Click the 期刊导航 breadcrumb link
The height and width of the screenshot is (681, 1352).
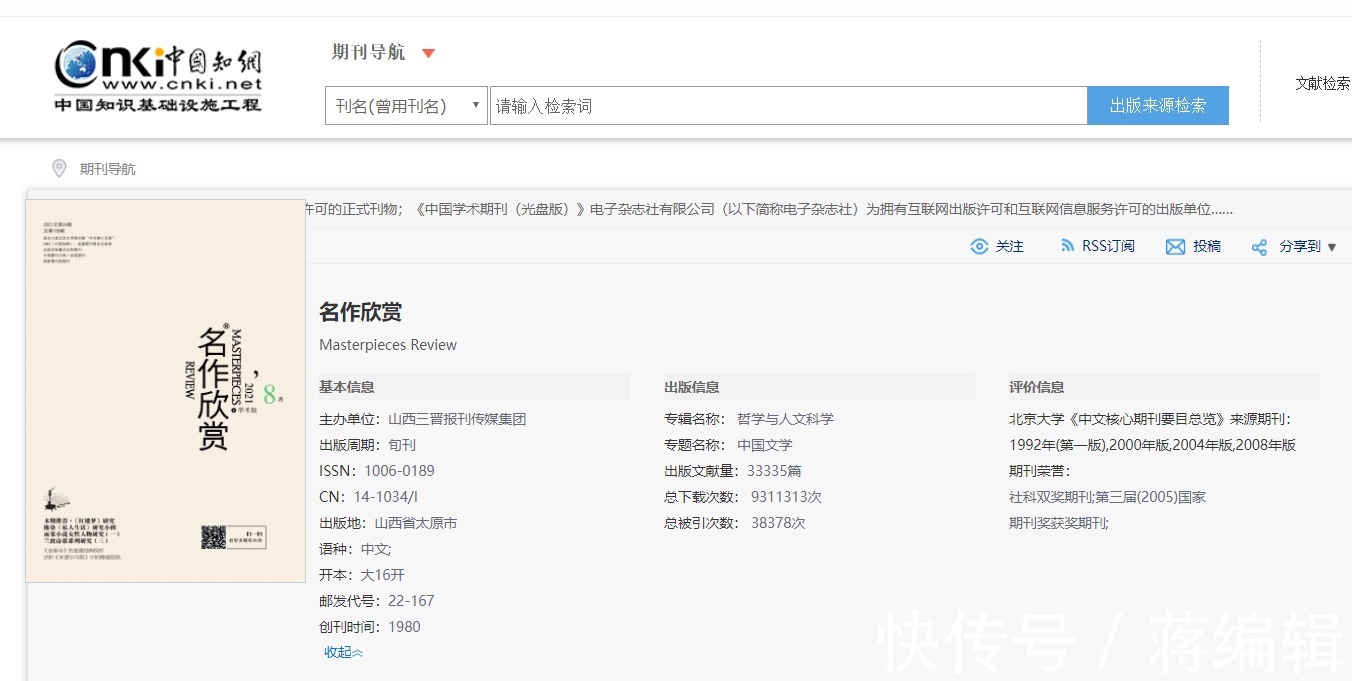pyautogui.click(x=108, y=169)
